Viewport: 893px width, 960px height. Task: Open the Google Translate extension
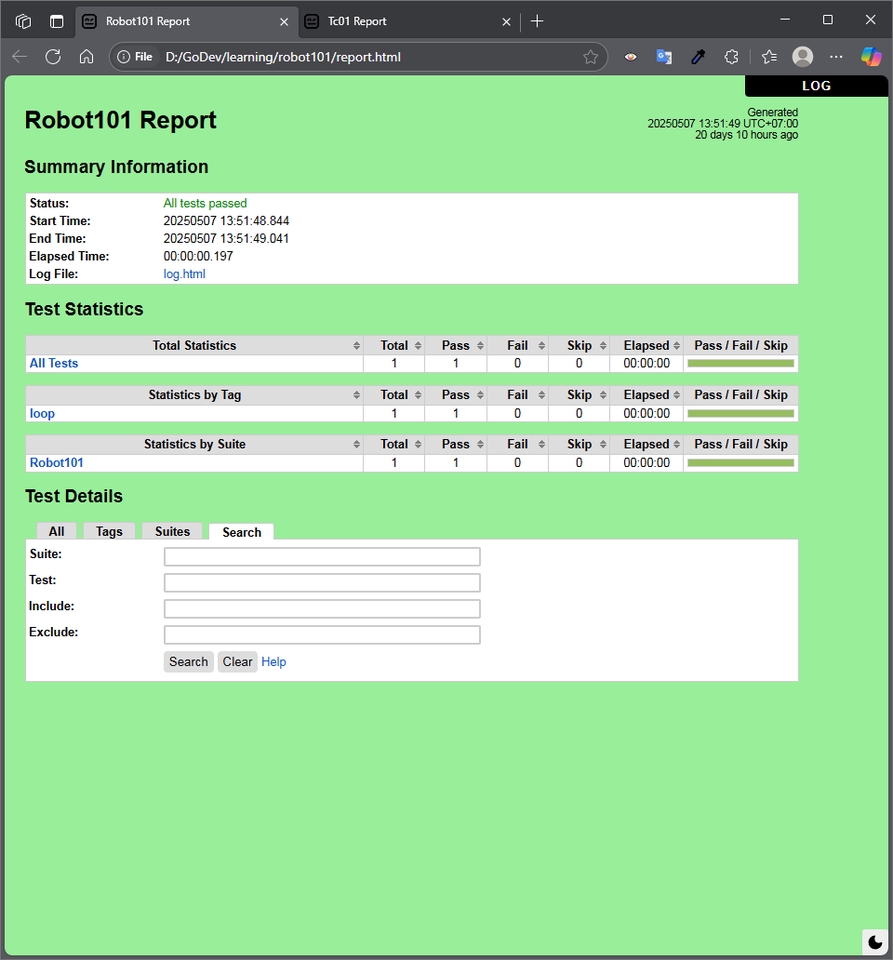click(x=664, y=57)
